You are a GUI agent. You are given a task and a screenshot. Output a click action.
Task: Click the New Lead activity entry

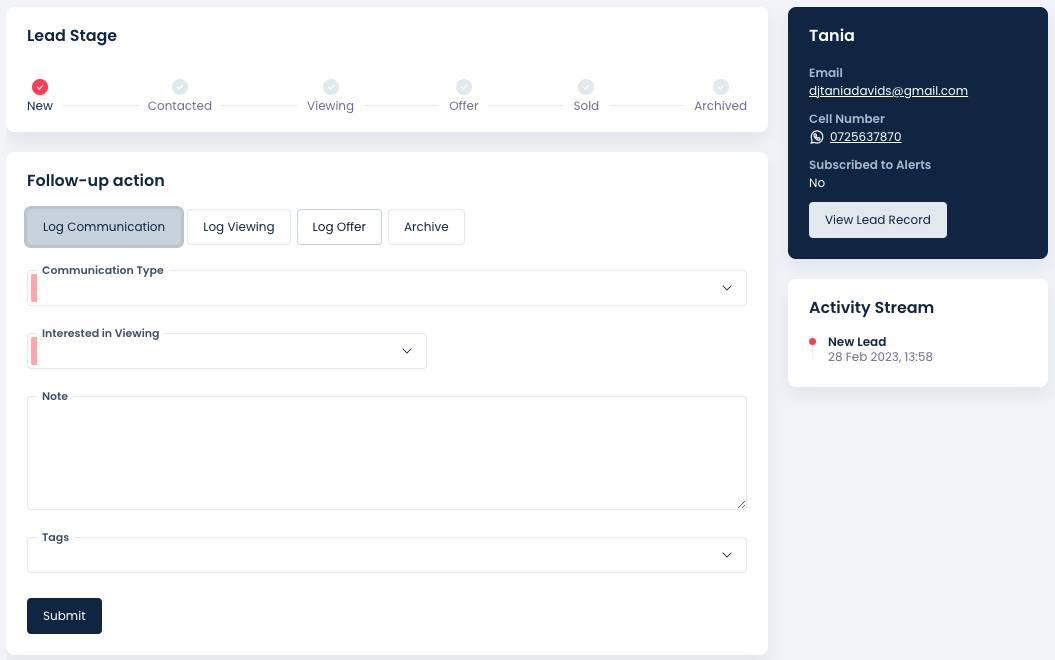click(857, 342)
